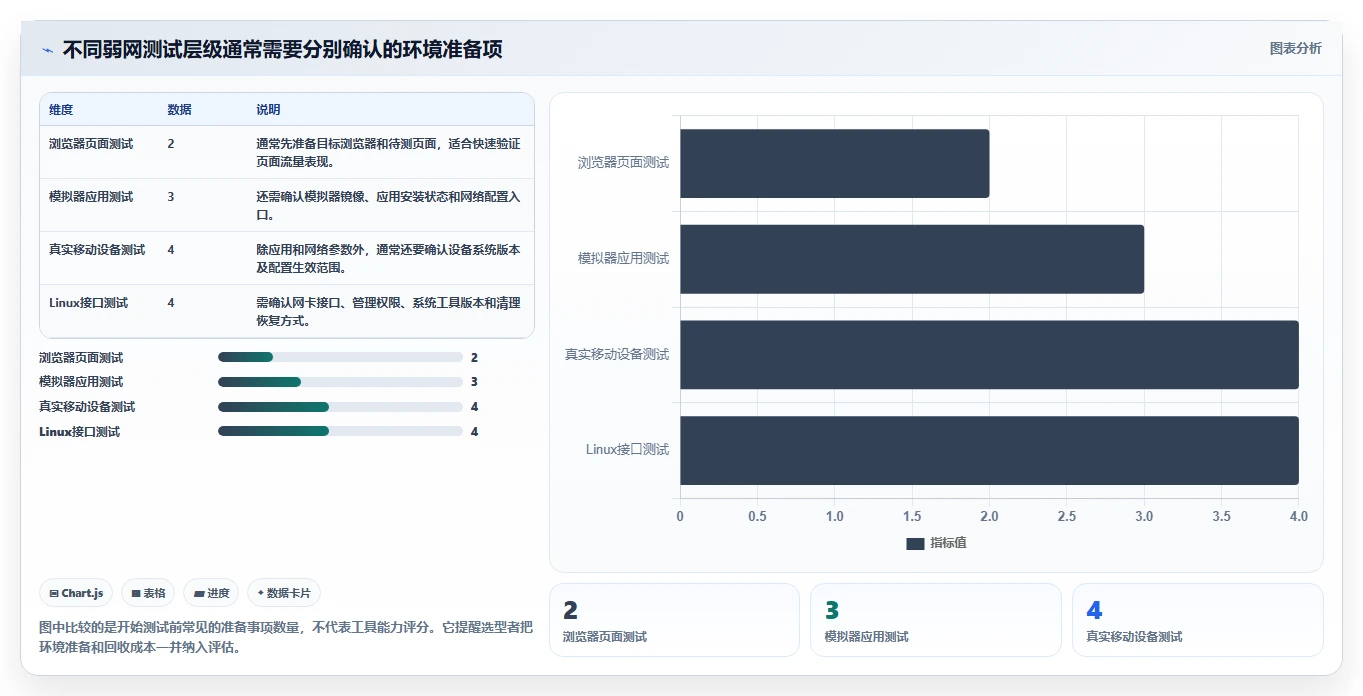Screen dimensions: 1363x696
Task: Click the description starting 还需确认模拟器镜像
Action: click(388, 205)
